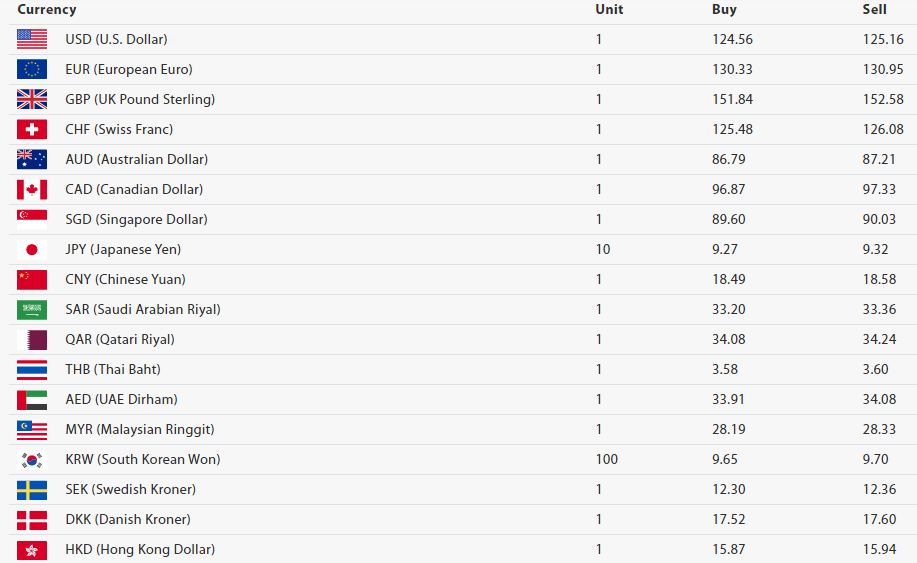
Task: Click the United States flag icon
Action: click(32, 39)
